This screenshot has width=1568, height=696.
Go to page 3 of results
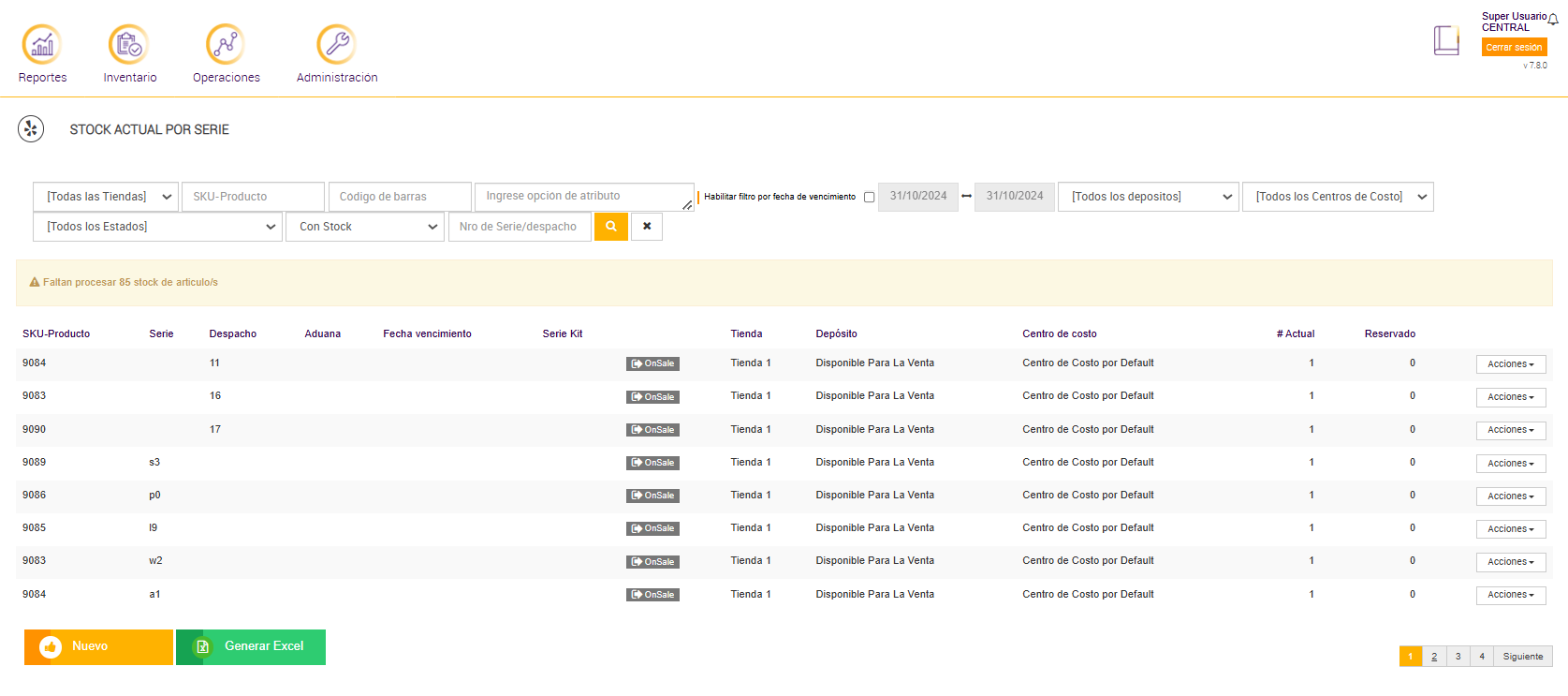pos(1458,657)
